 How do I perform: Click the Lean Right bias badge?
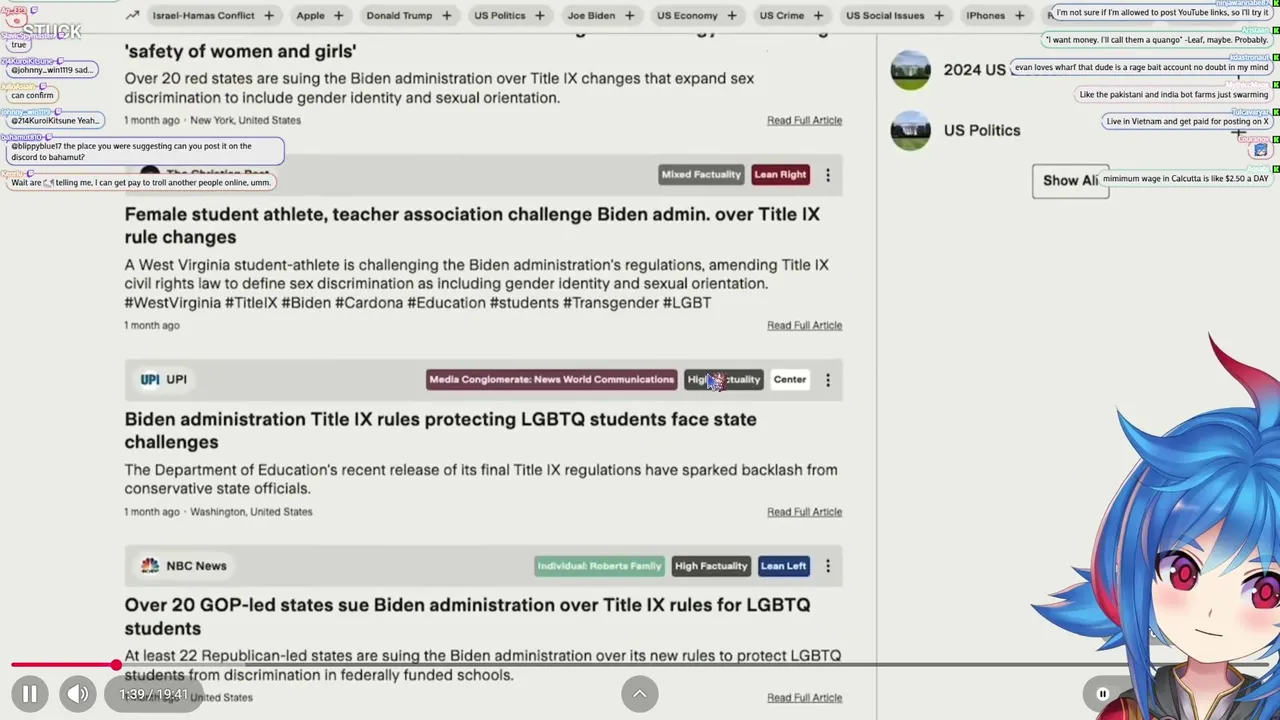click(780, 174)
